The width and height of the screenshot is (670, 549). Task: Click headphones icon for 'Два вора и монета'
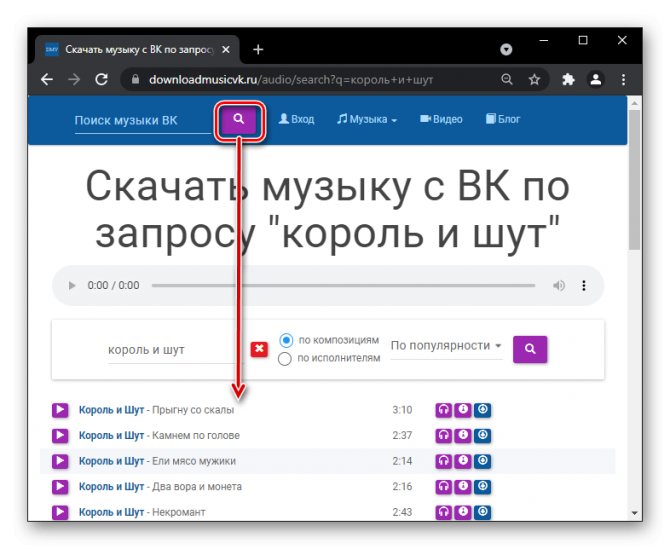coord(444,486)
